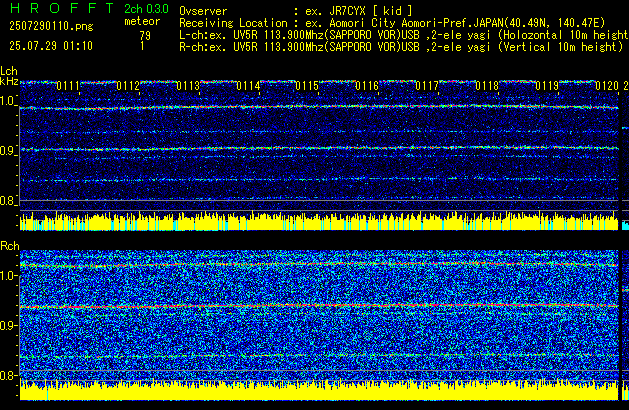Image resolution: width=629 pixels, height=410 pixels.
Task: Click the Lch 0.9 kHz axis label
Action: [7, 151]
